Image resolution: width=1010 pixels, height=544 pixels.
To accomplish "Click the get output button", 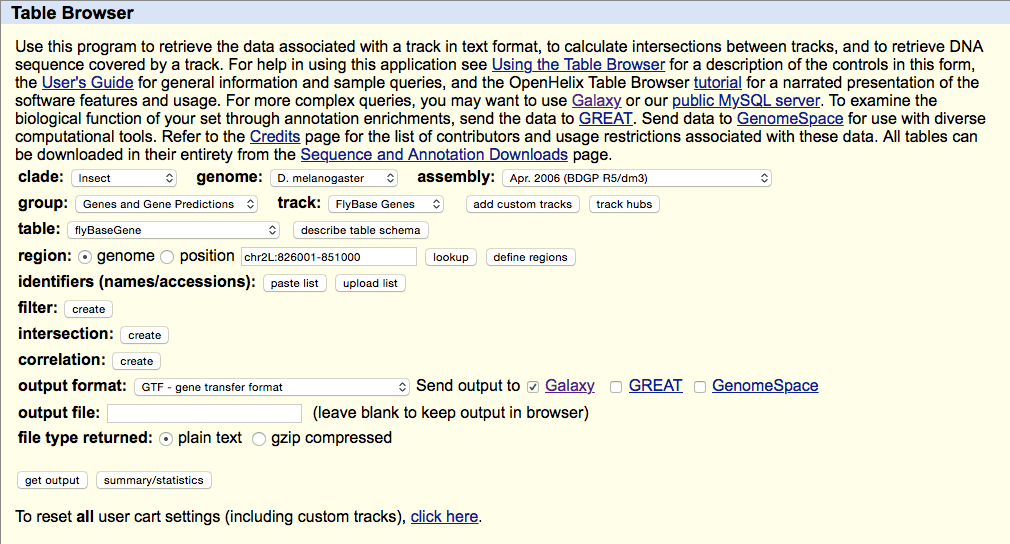I will [x=52, y=480].
